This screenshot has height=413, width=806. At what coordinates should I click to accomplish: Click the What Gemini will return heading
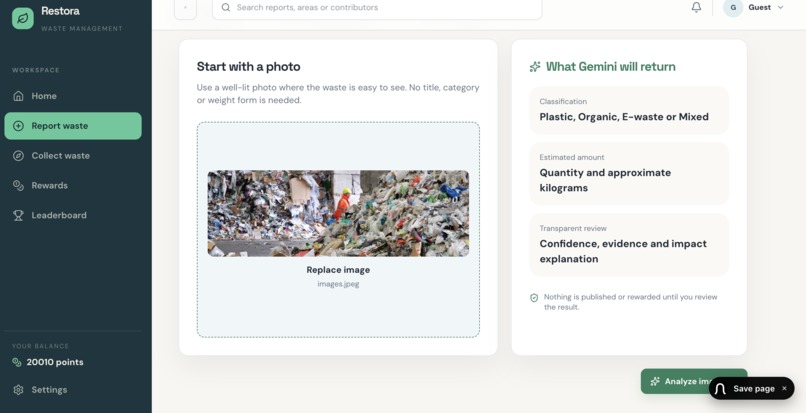pyautogui.click(x=611, y=67)
